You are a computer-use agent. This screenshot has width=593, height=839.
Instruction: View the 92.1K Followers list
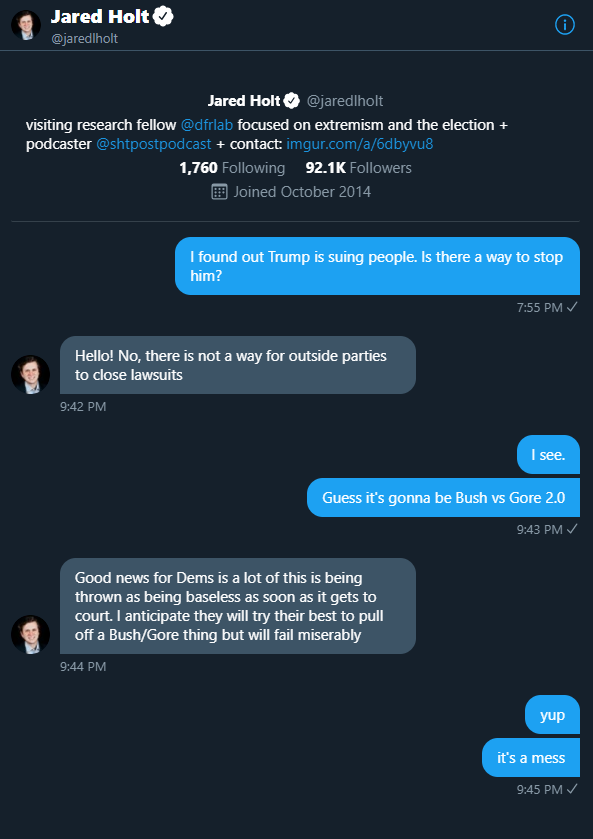coord(358,167)
